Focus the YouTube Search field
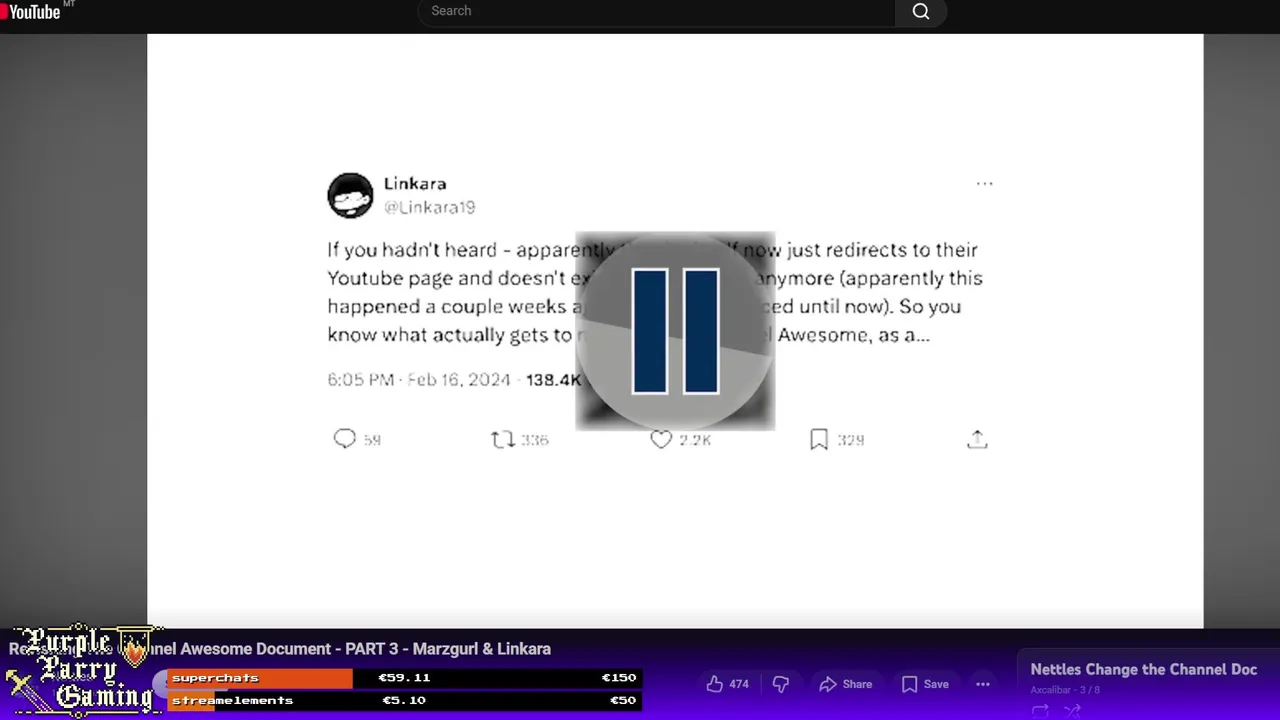This screenshot has height=720, width=1280. pos(657,11)
